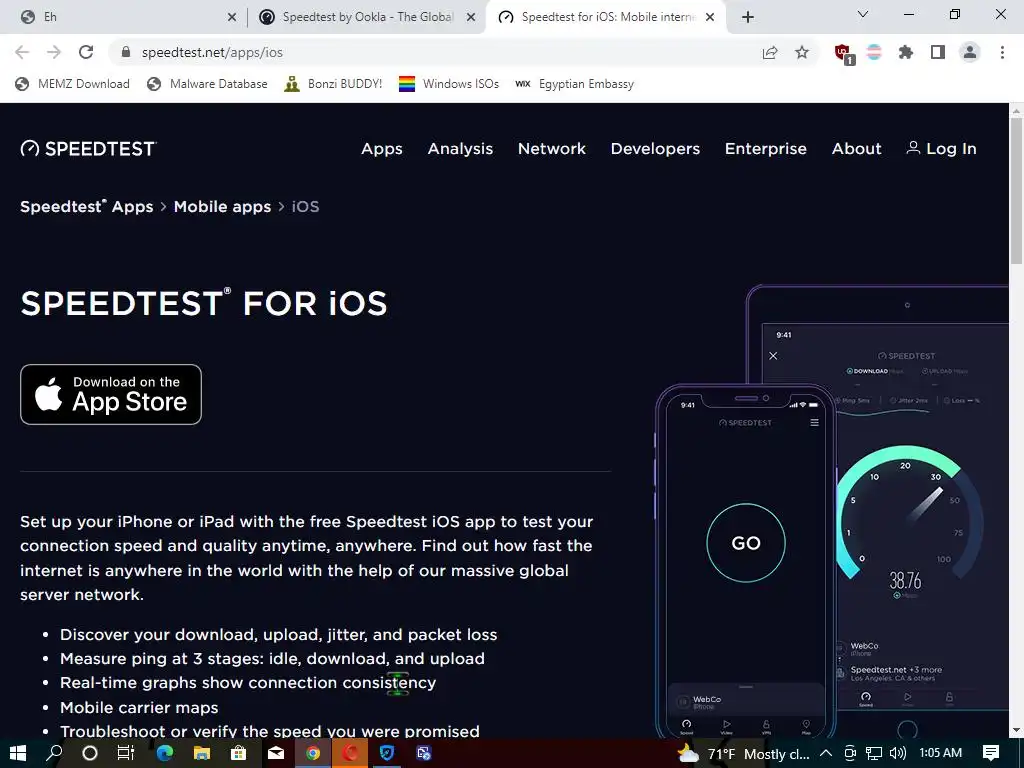Open the Chrome profile avatar
The image size is (1024, 768).
970,52
